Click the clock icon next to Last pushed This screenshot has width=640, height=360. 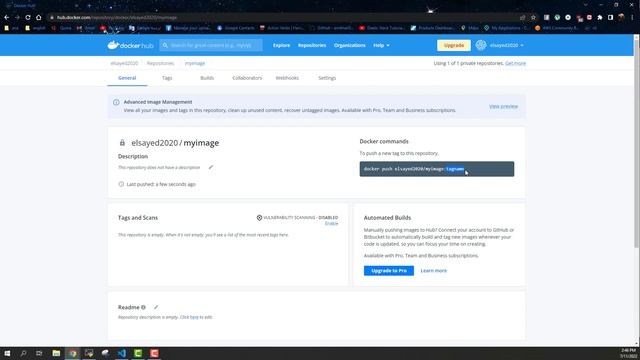(121, 184)
